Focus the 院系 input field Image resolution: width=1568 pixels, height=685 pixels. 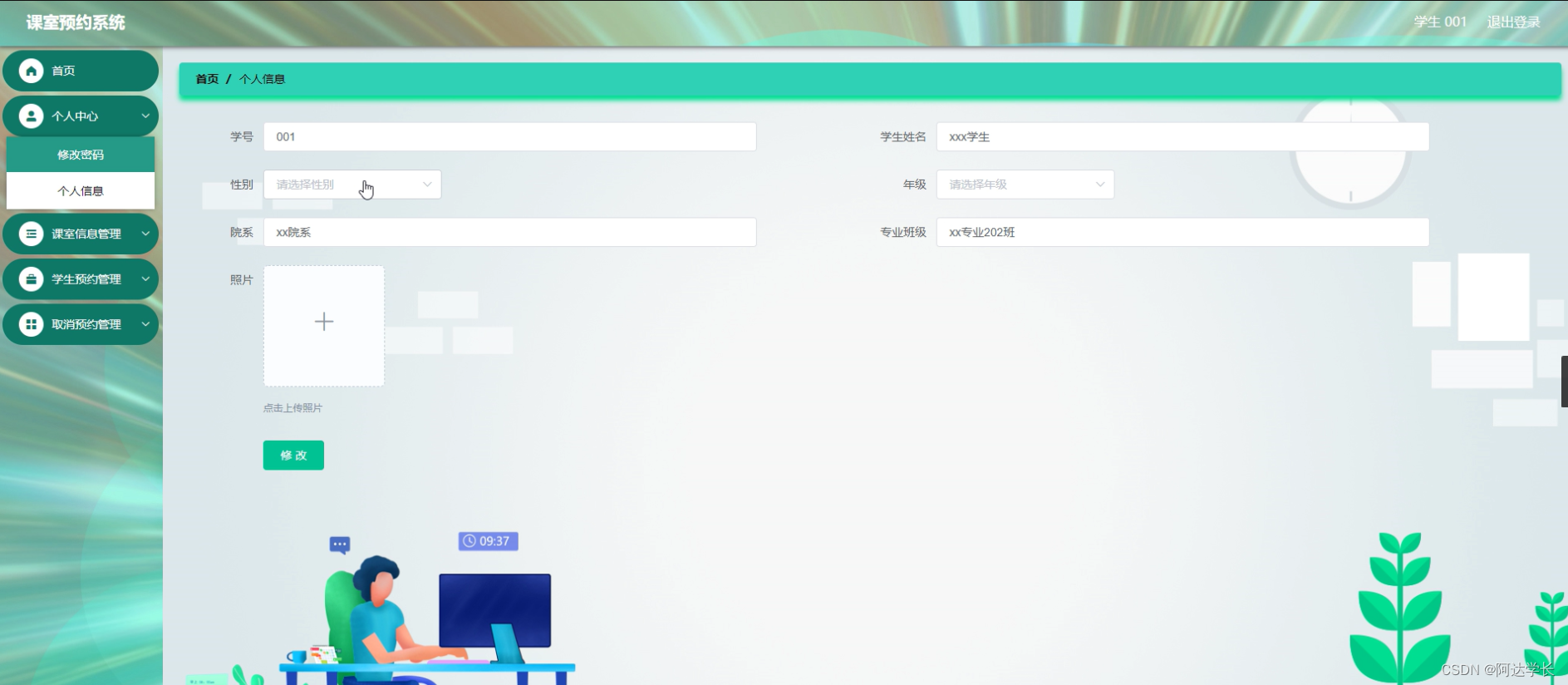pos(509,232)
